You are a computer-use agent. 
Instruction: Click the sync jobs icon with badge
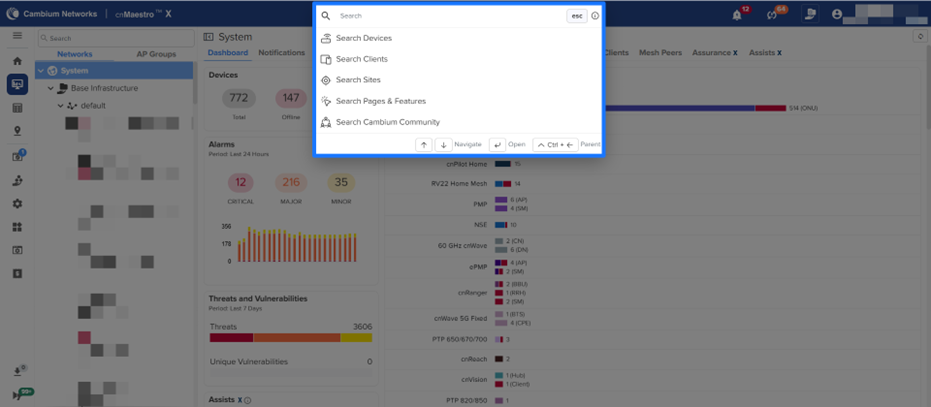772,14
